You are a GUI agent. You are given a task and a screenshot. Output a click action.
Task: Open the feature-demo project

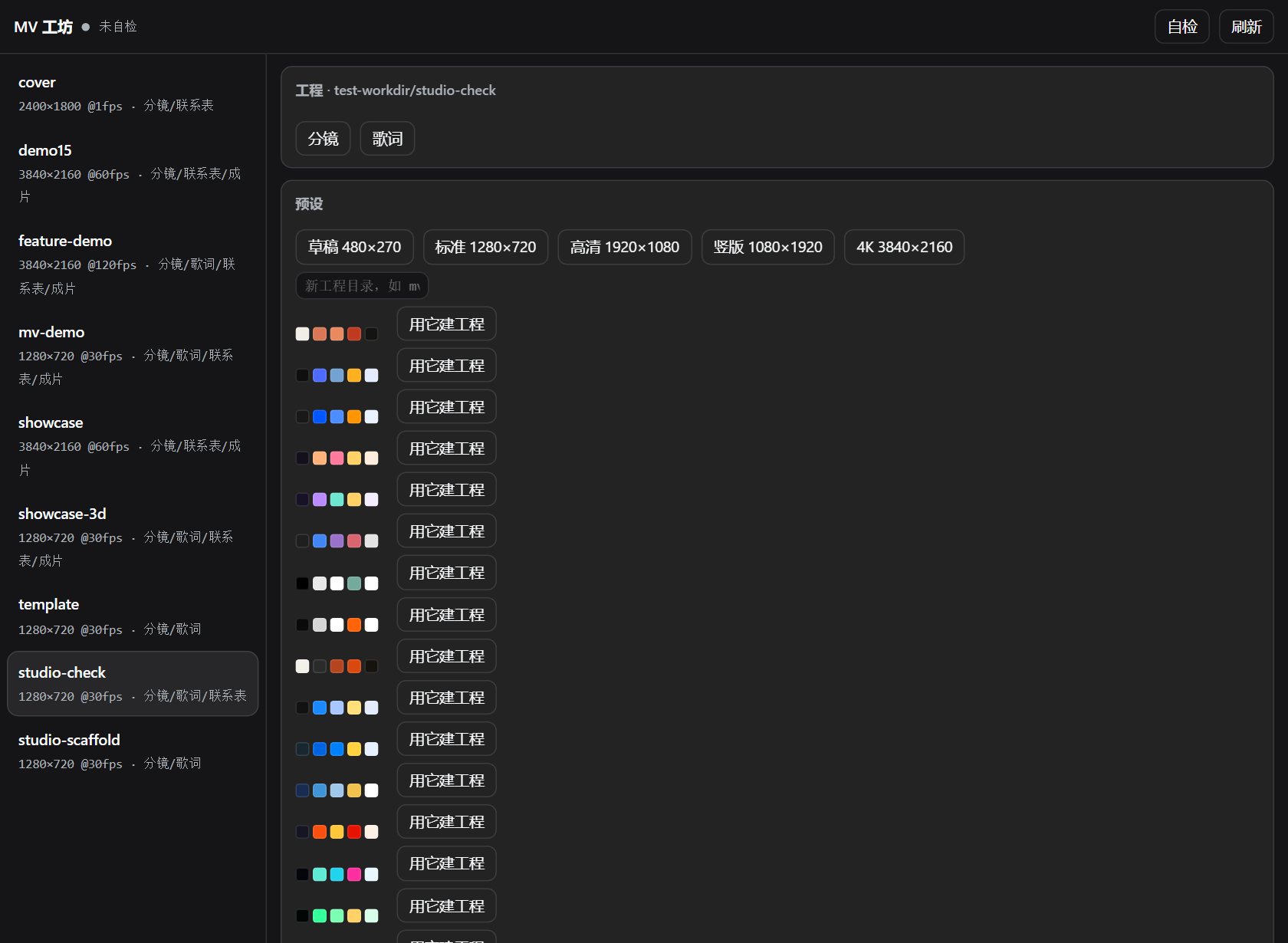133,264
